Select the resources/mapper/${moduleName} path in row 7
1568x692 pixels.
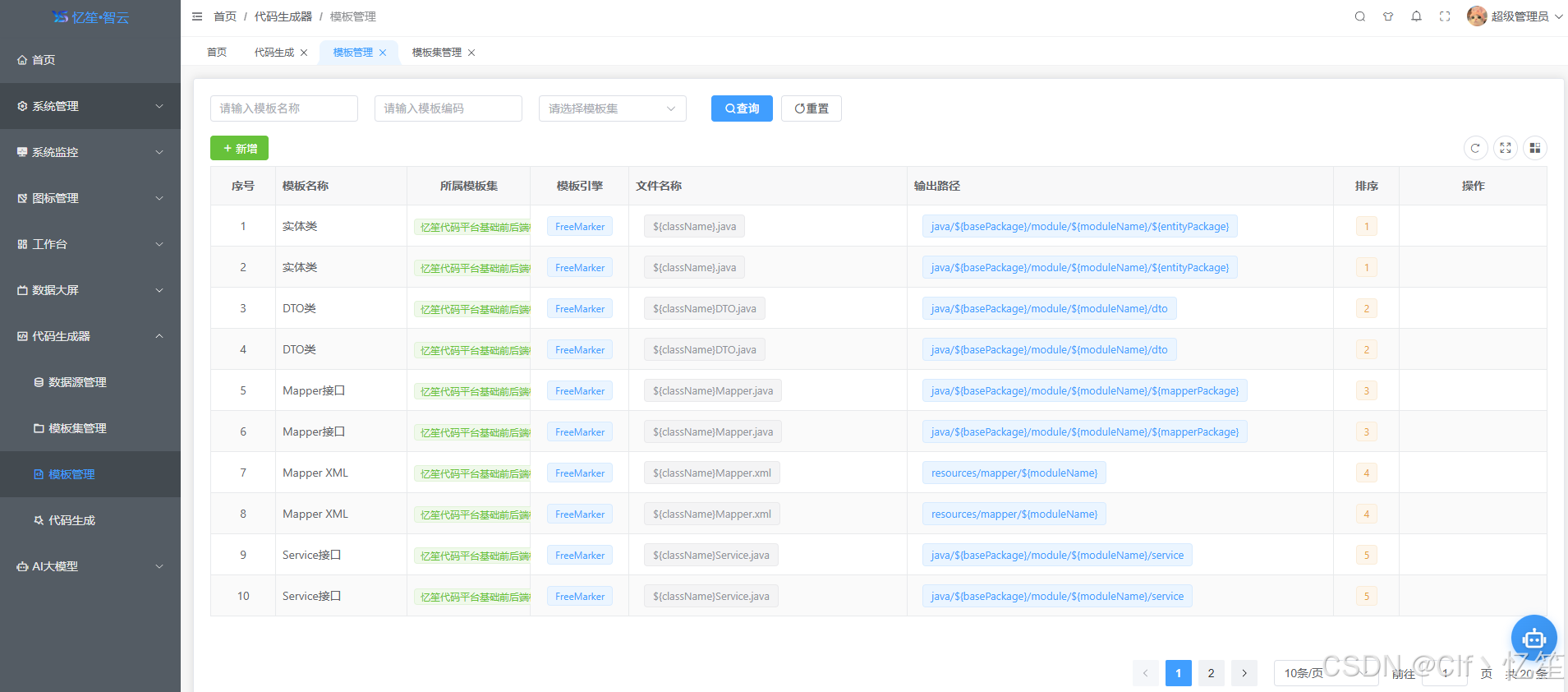tap(1014, 473)
